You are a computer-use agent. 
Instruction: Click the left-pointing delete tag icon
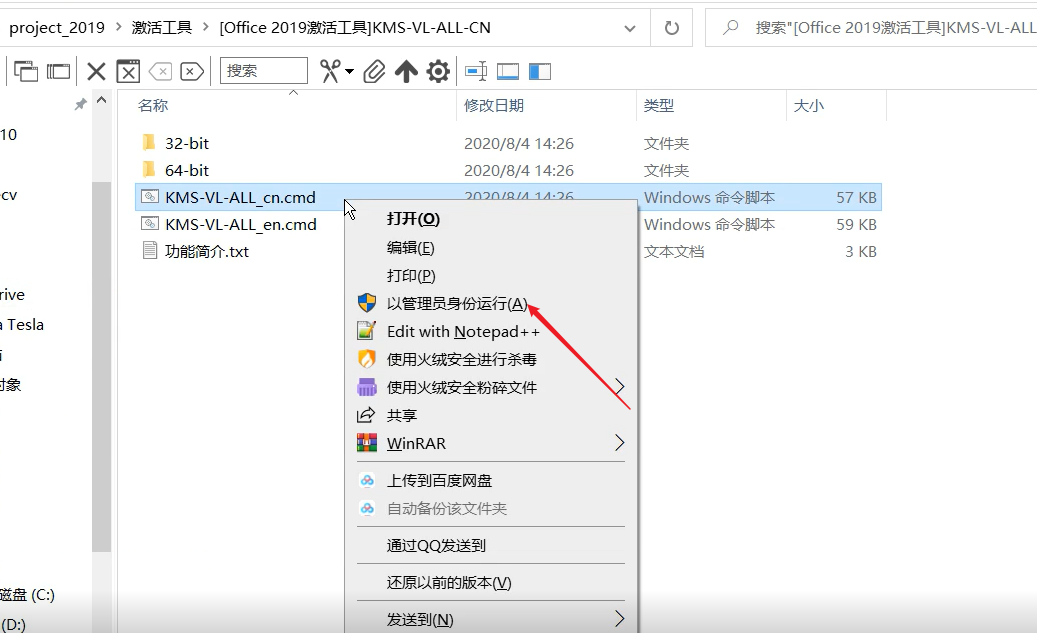(161, 71)
